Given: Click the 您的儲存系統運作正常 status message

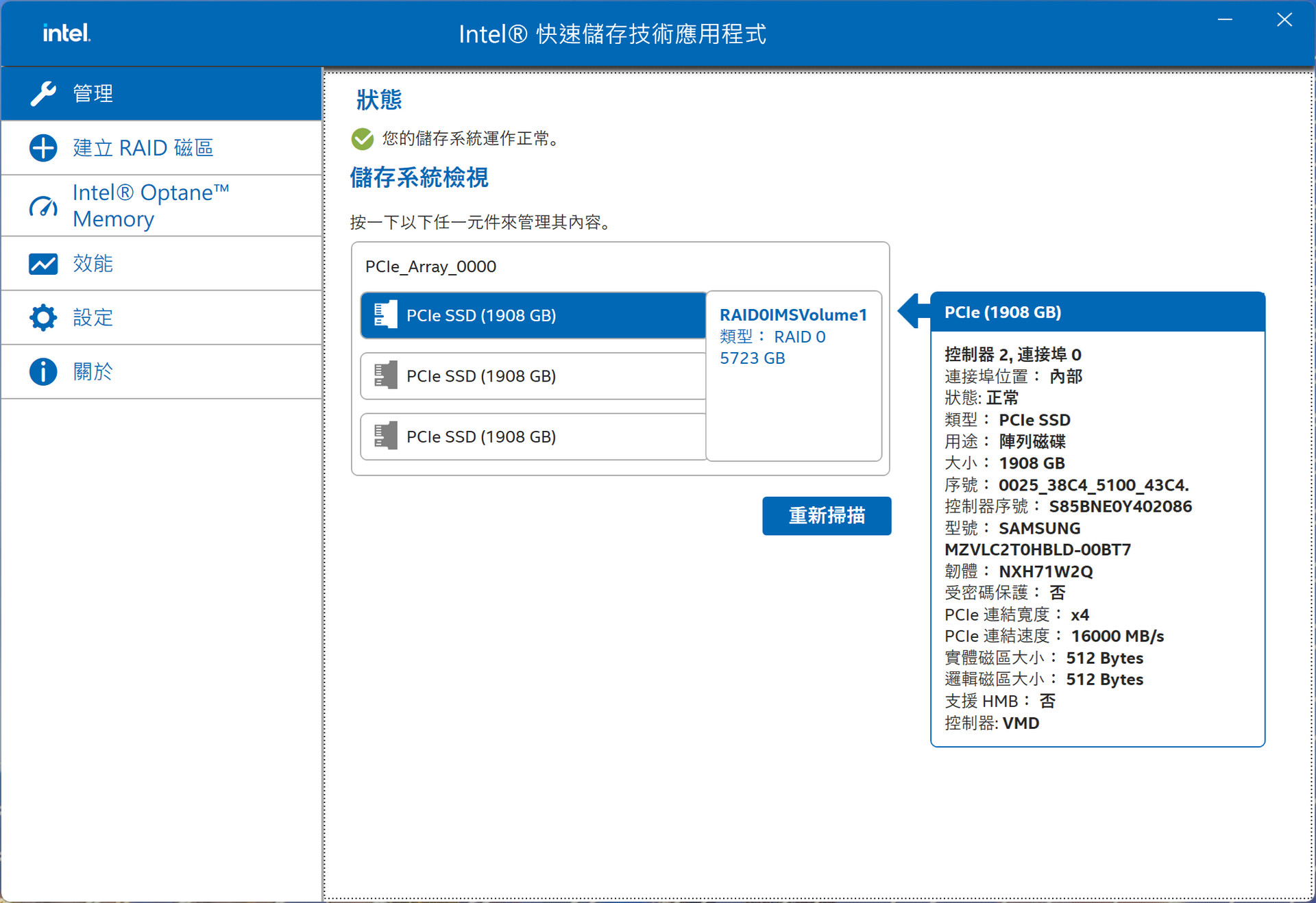Looking at the screenshot, I should (473, 139).
